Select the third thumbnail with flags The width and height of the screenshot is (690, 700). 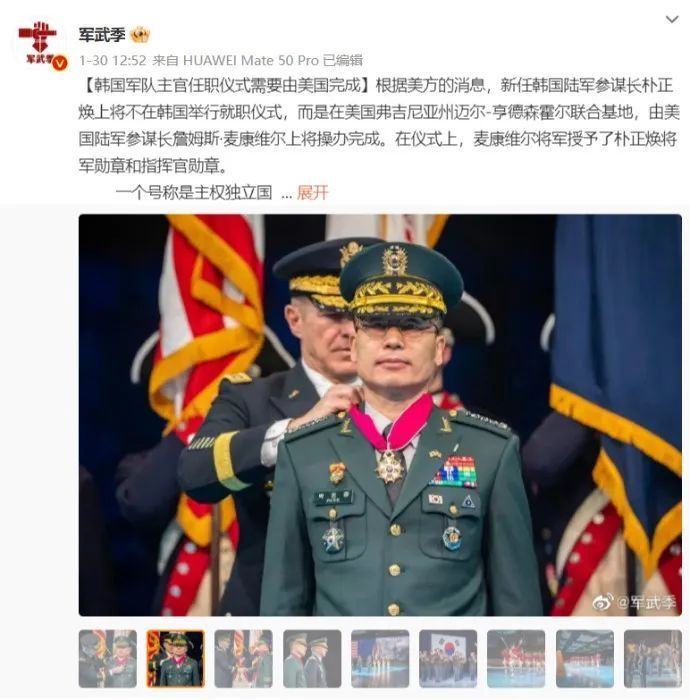[244, 658]
